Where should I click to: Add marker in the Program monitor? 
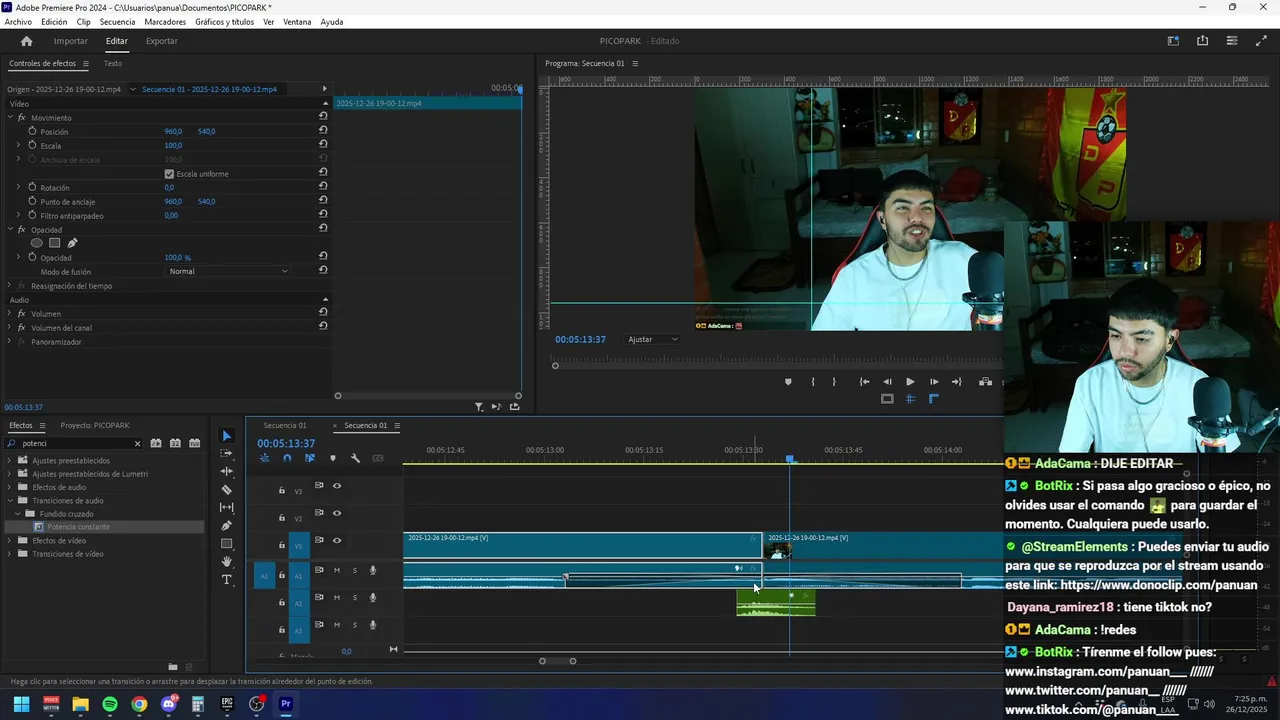788,382
